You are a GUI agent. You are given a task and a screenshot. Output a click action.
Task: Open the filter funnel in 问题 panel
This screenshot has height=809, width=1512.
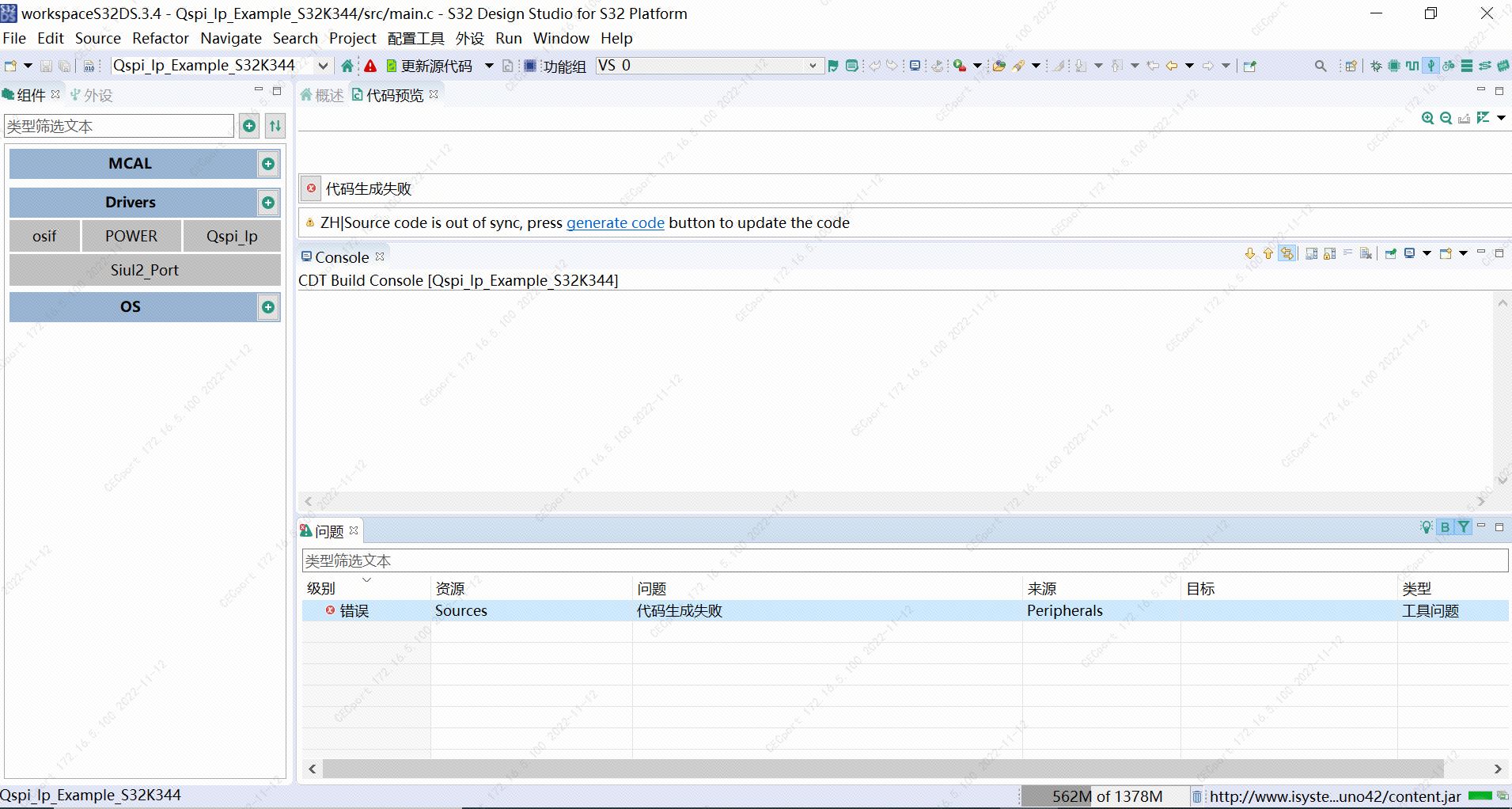tap(1465, 526)
